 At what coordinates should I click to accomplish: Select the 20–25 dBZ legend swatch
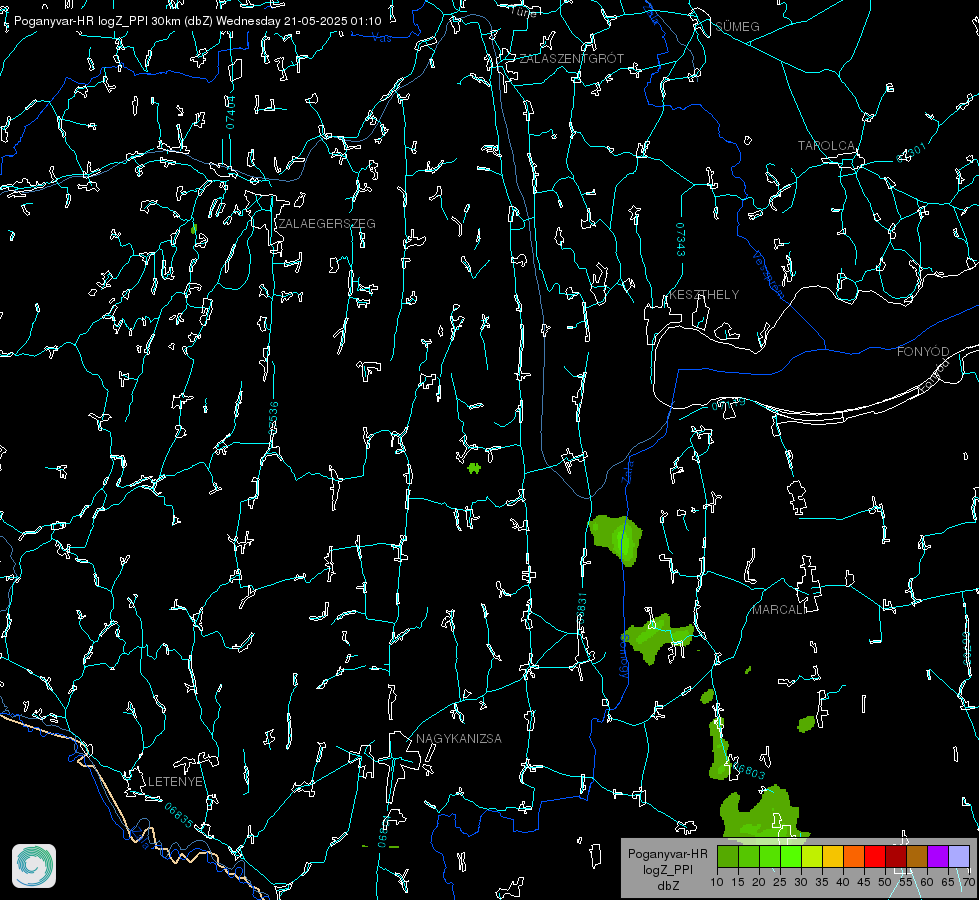tap(770, 856)
